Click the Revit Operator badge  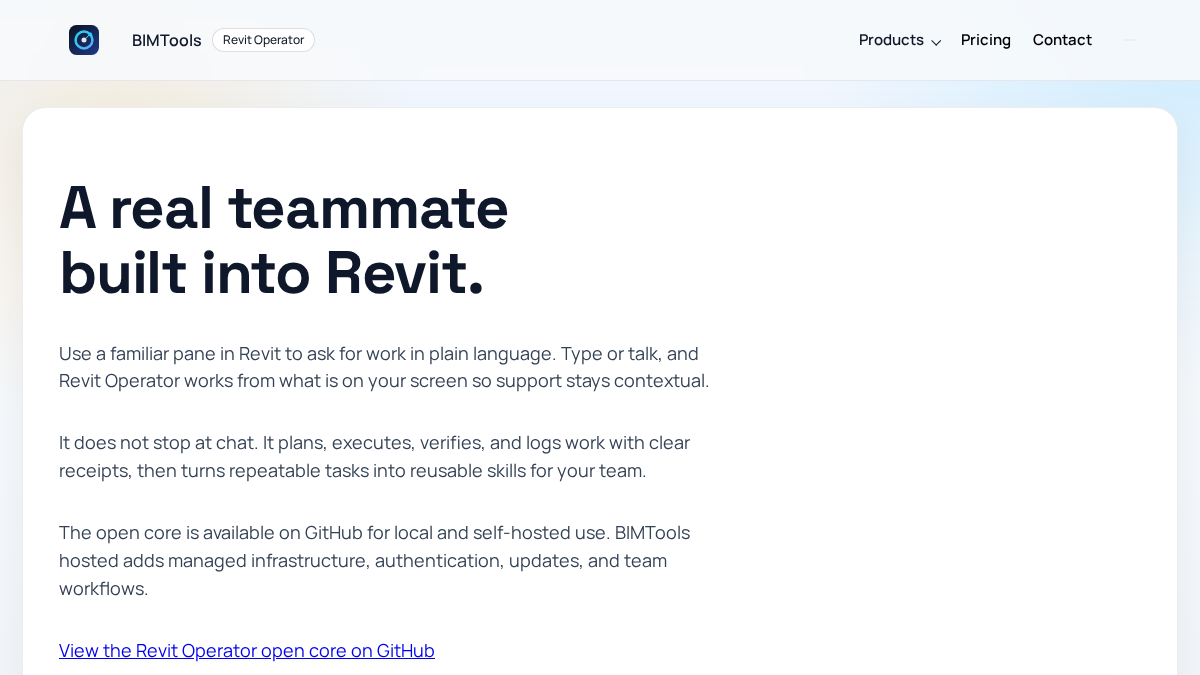pyautogui.click(x=263, y=40)
